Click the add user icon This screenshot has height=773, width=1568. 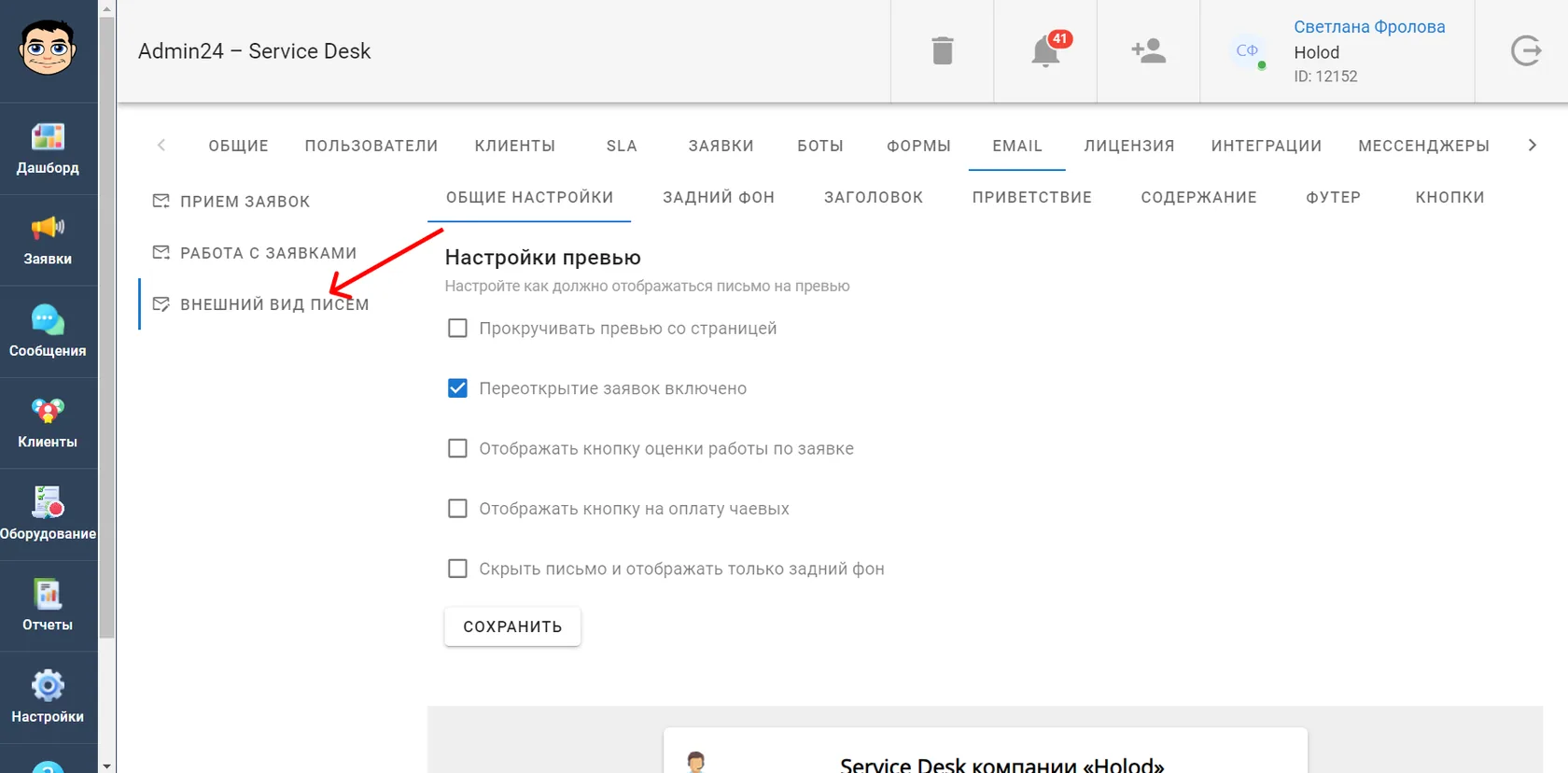1149,50
